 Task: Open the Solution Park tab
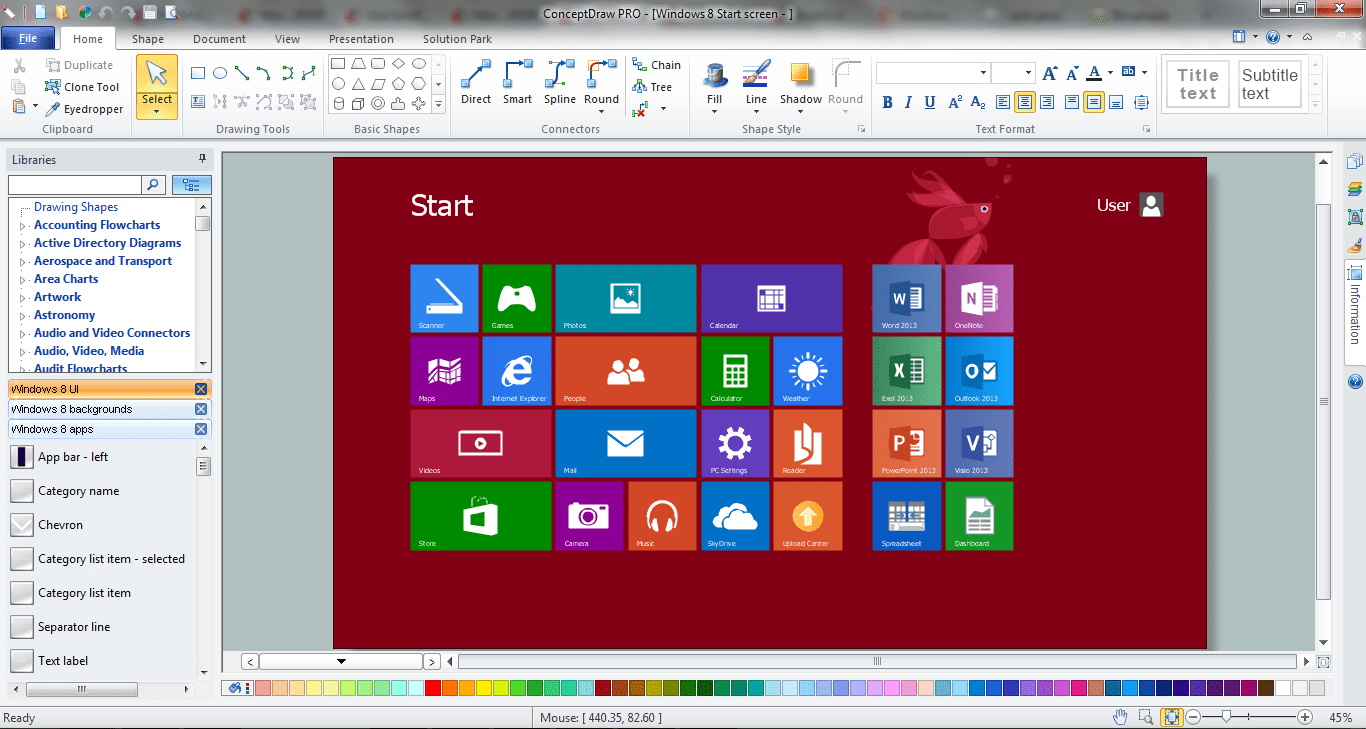457,39
